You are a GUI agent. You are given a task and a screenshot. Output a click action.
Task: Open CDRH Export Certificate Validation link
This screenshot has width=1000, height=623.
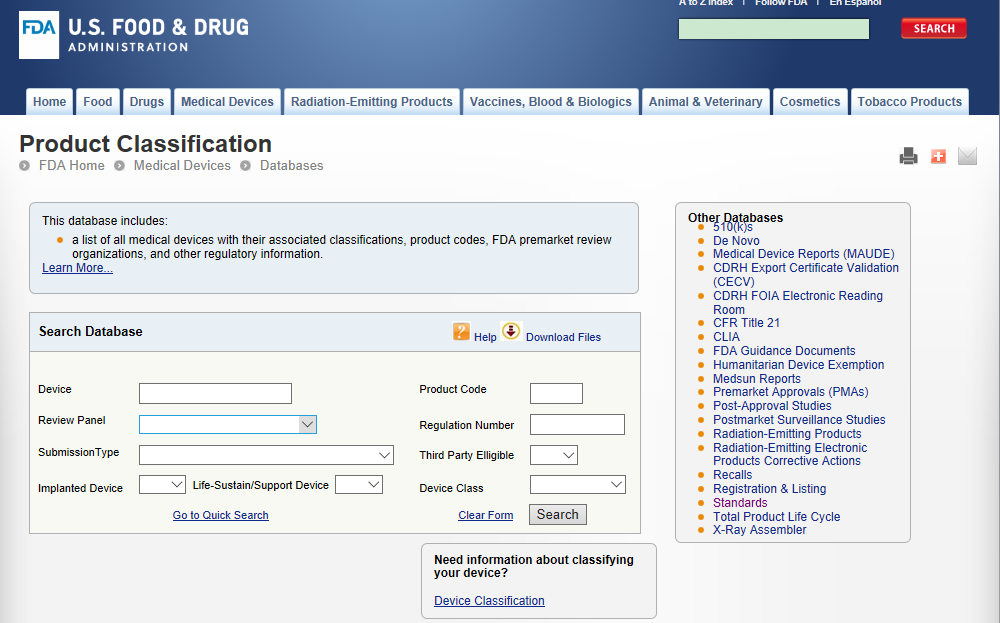tap(805, 275)
